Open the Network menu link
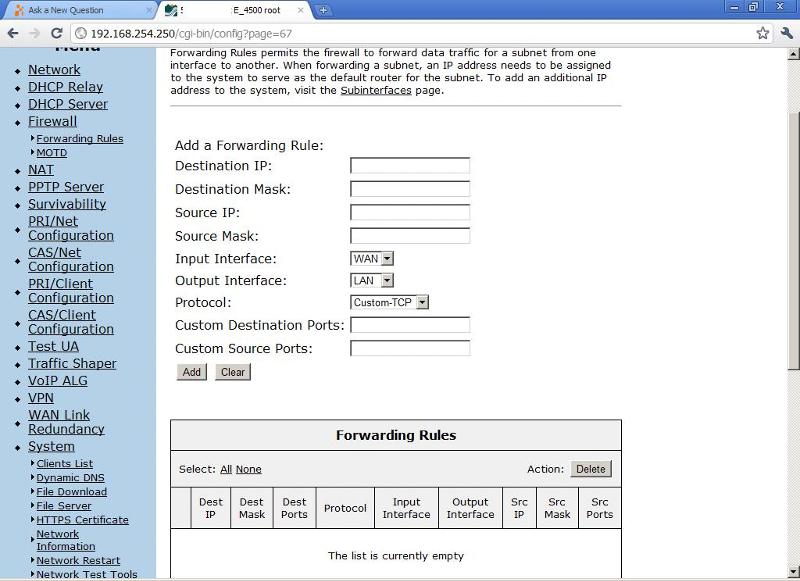The width and height of the screenshot is (800, 581). pos(54,69)
